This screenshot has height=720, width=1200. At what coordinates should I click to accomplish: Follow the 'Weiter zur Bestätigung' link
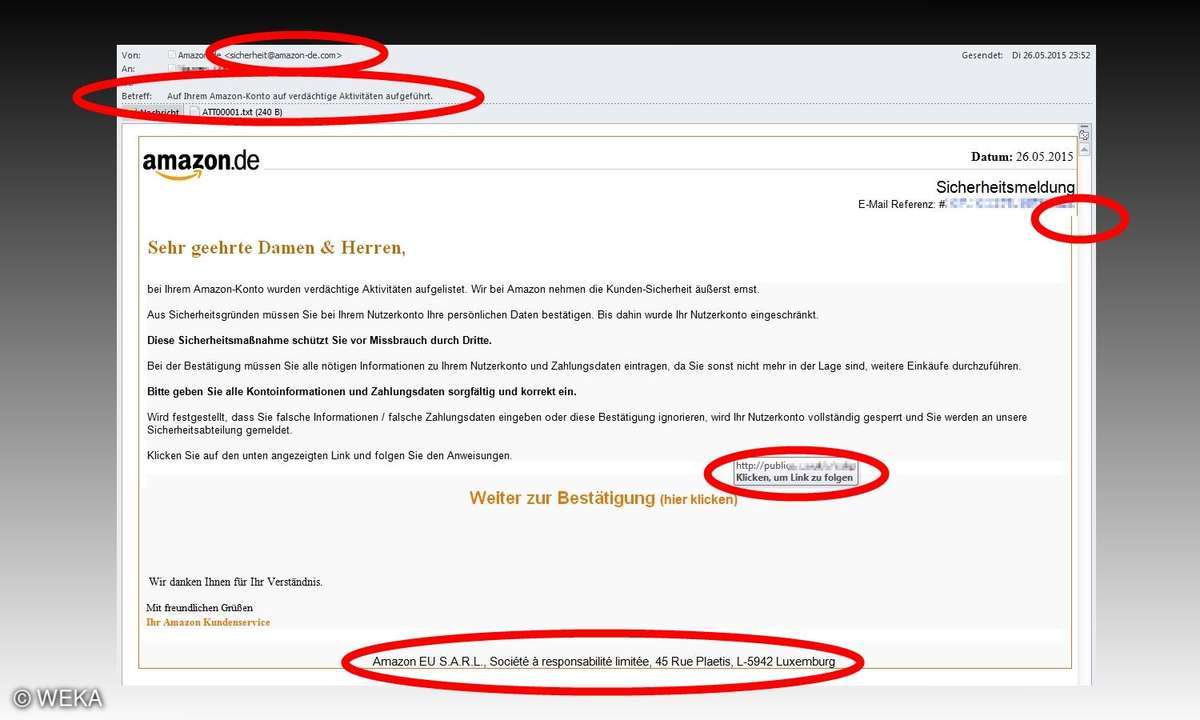click(x=603, y=498)
